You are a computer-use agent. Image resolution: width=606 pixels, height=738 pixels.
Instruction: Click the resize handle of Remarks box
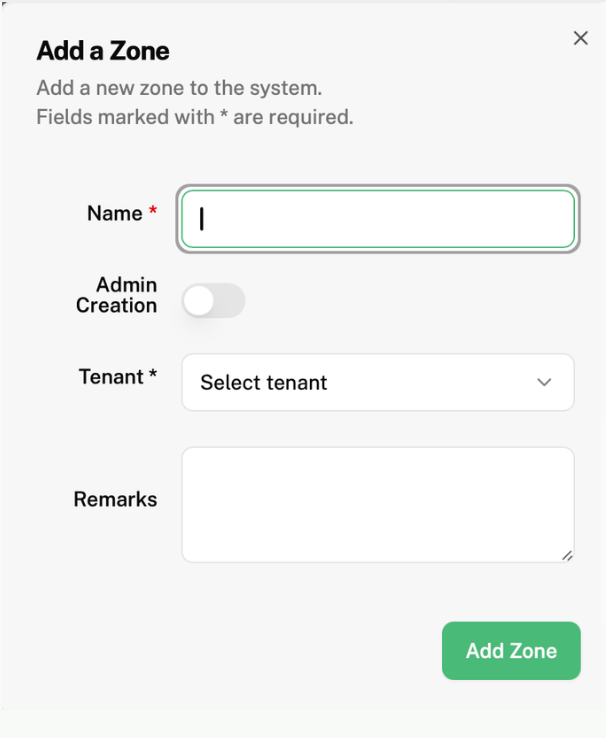click(567, 555)
